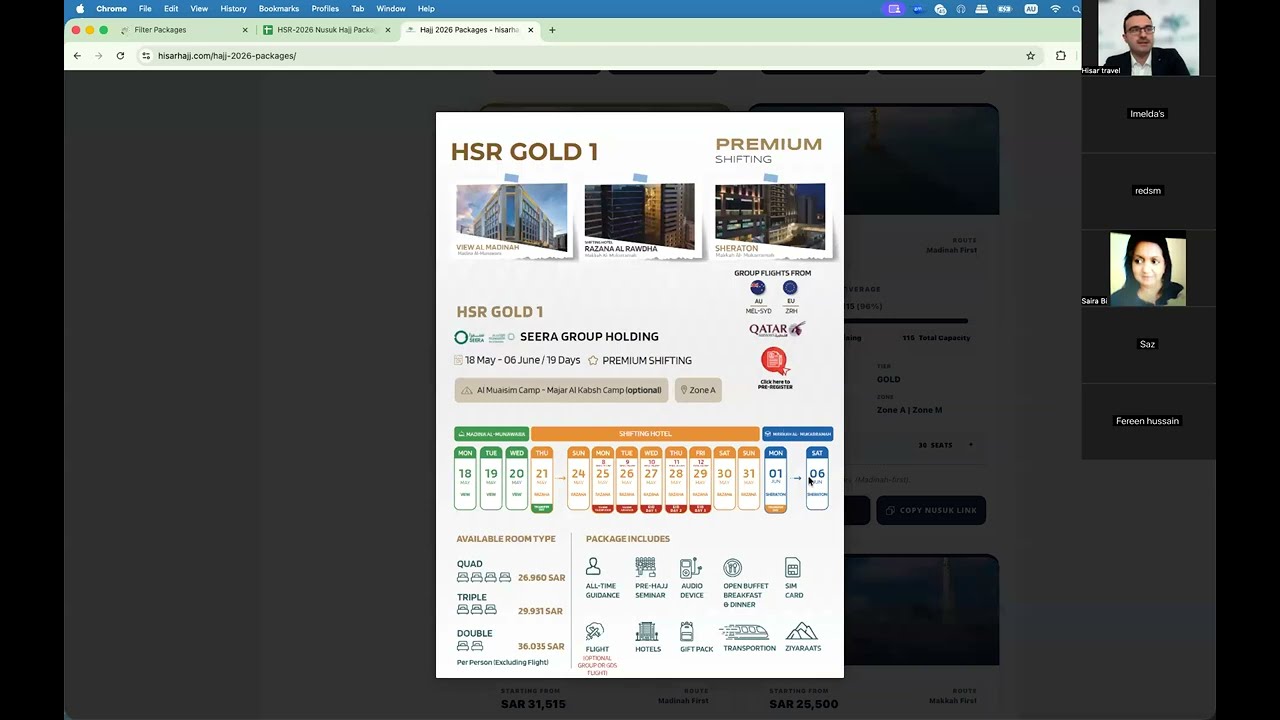This screenshot has height=720, width=1280.
Task: Select the Thursday 21 May calendar card
Action: (x=542, y=480)
